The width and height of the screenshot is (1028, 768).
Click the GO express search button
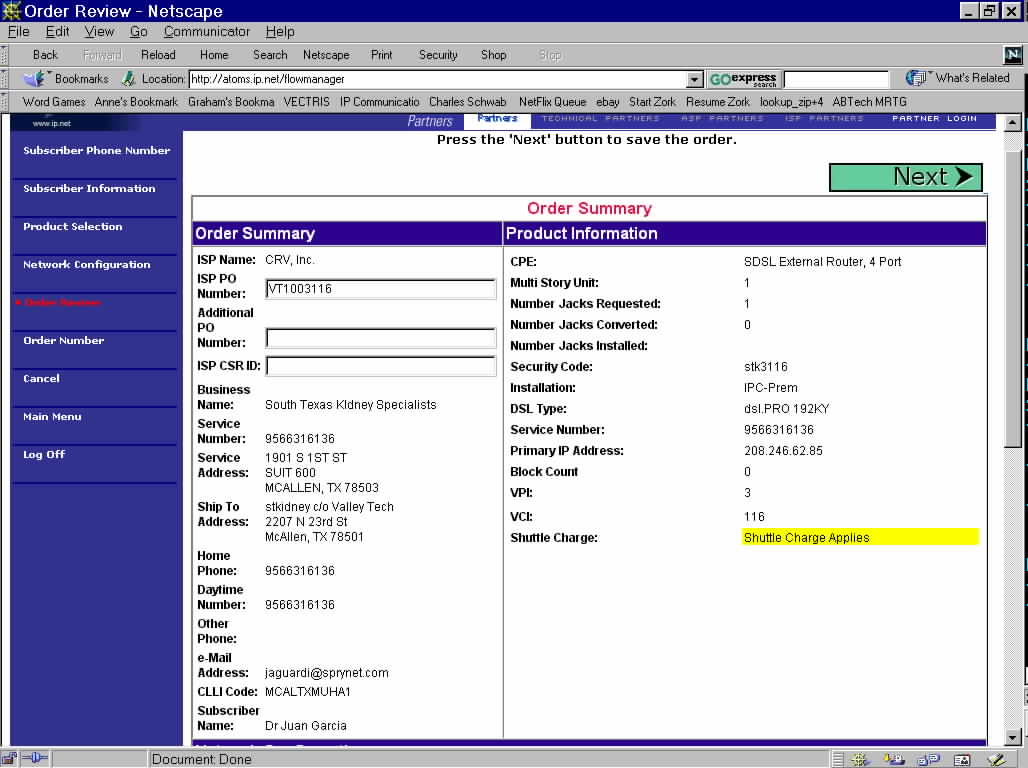(x=743, y=79)
